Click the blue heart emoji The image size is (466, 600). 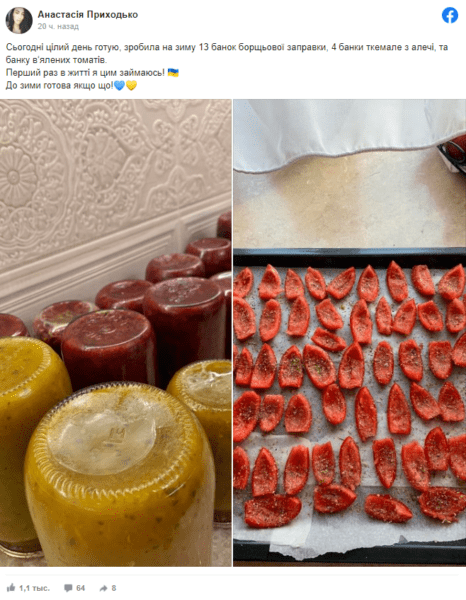(x=119, y=86)
